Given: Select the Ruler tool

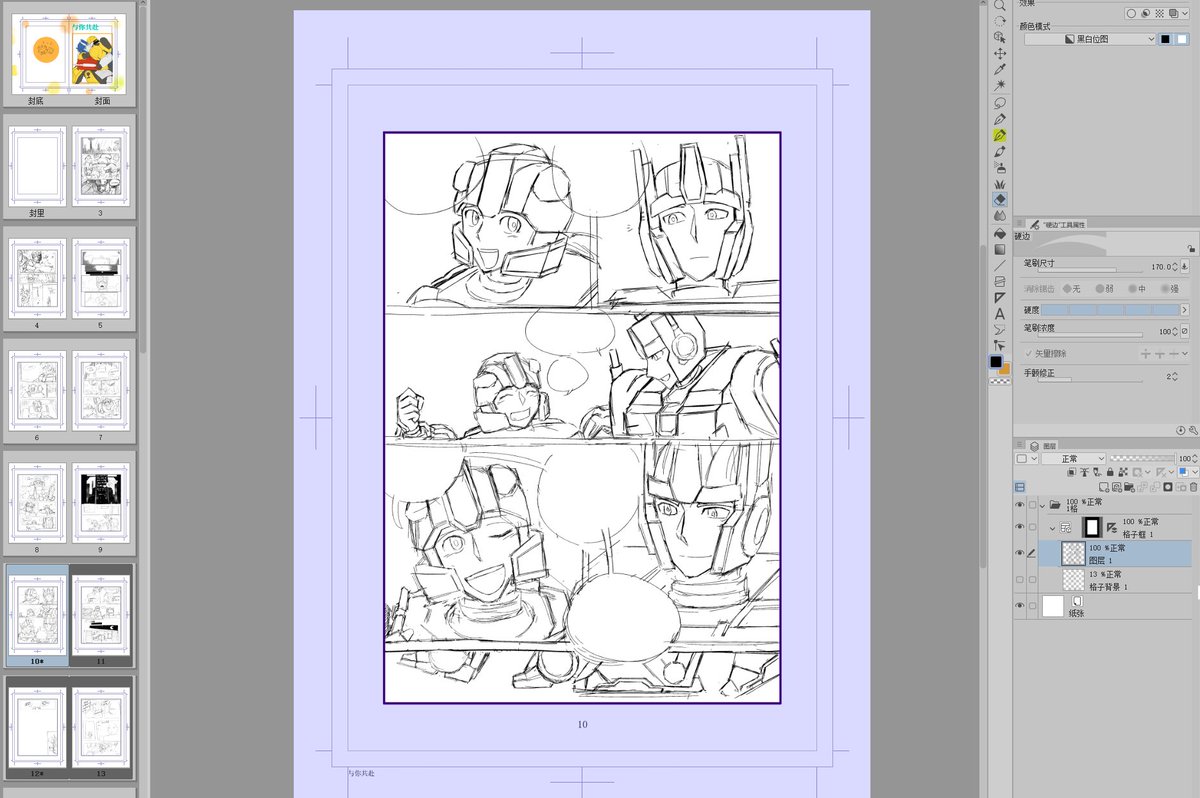Looking at the screenshot, I should pyautogui.click(x=999, y=297).
